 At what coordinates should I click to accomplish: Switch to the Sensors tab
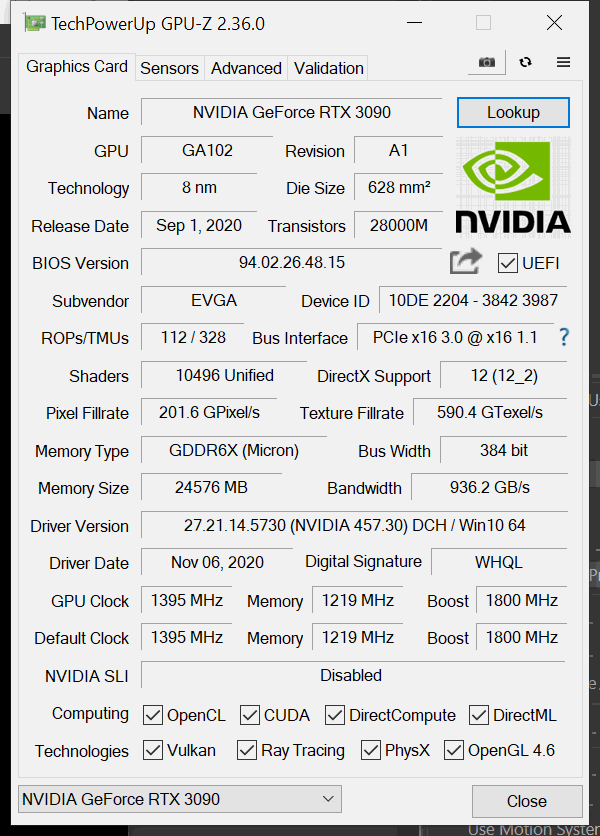169,68
